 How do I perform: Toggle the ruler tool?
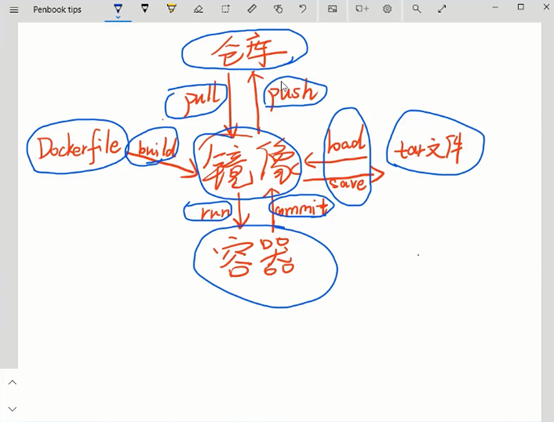[252, 8]
